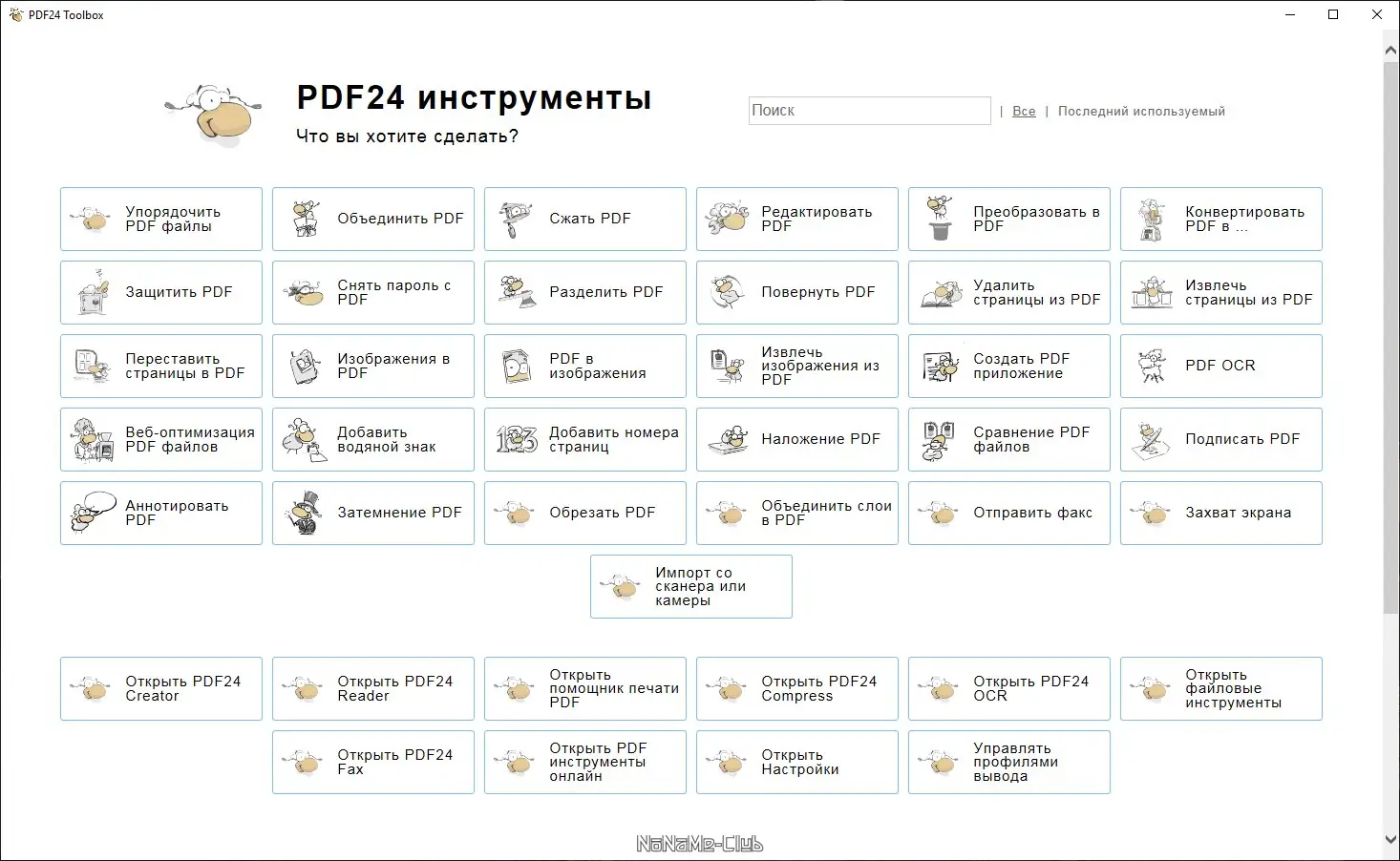Focus the Поиск search field
The image size is (1400, 861).
[870, 111]
